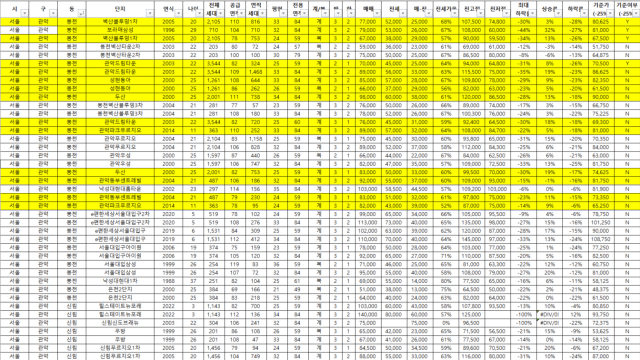Show filter options for 전세가율 column
Image resolution: width=640 pixels, height=360 pixels.
(x=454, y=13)
